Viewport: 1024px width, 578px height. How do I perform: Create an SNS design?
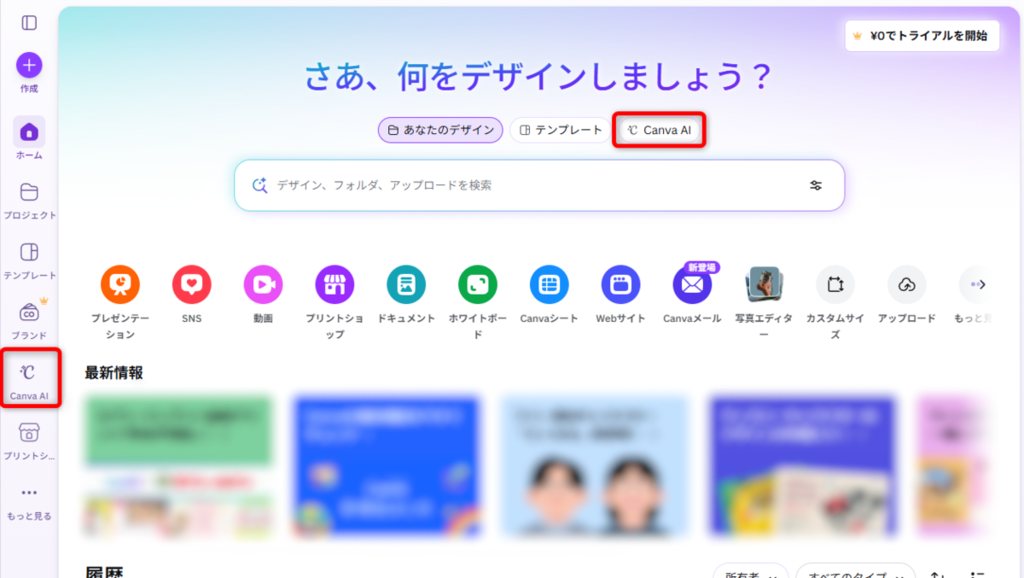(191, 285)
